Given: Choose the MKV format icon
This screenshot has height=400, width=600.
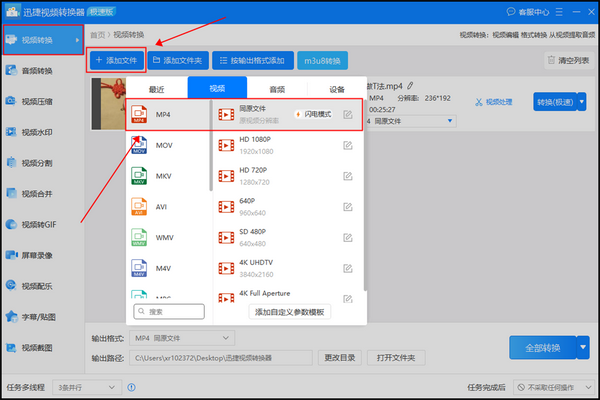Looking at the screenshot, I should (x=139, y=177).
